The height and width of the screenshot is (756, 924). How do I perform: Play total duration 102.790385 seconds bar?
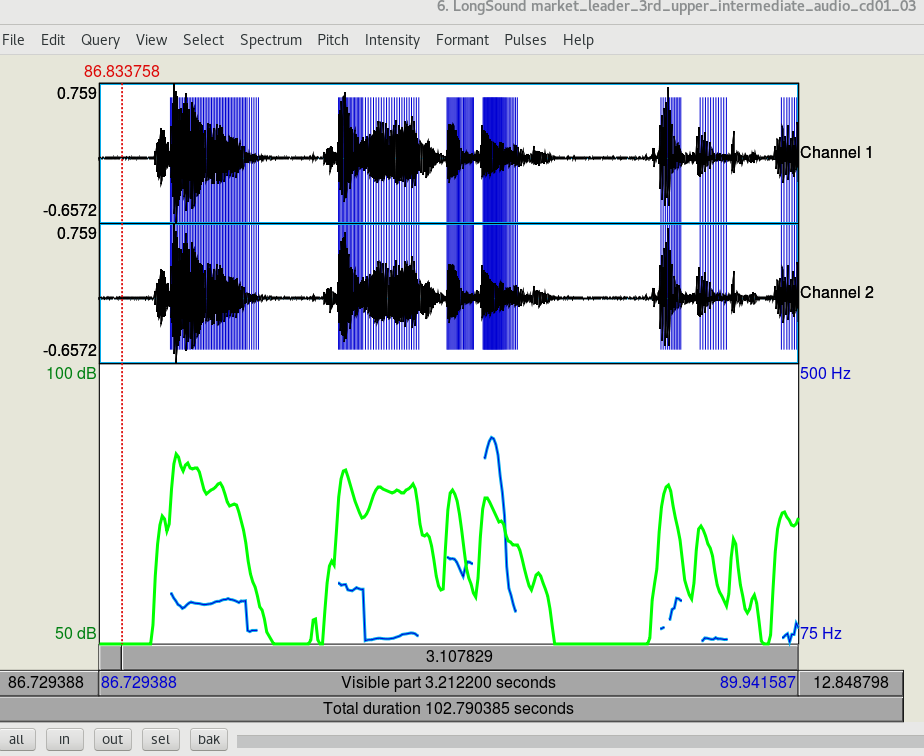(448, 708)
